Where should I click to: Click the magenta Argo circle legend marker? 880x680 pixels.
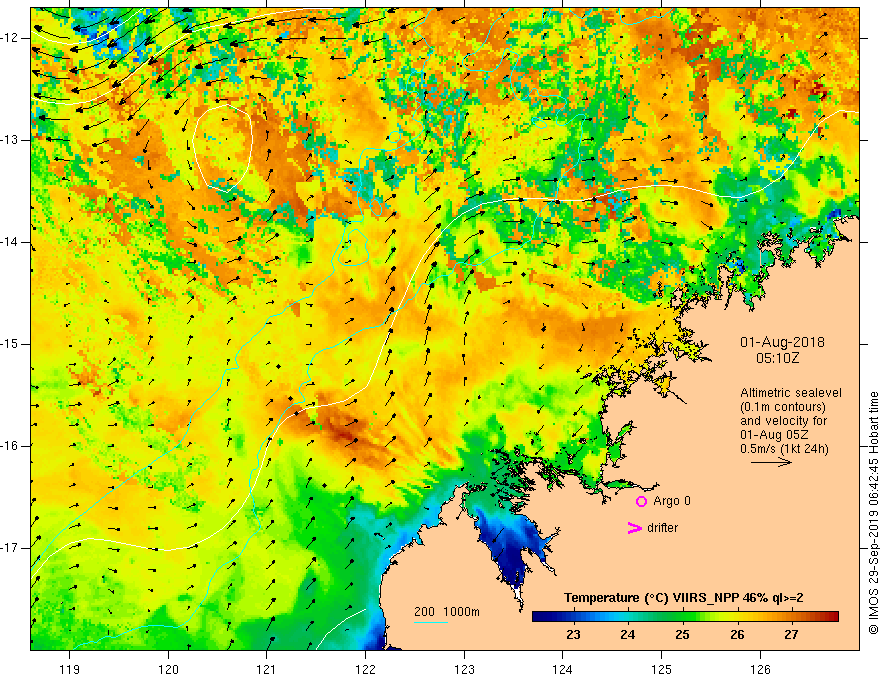point(641,502)
